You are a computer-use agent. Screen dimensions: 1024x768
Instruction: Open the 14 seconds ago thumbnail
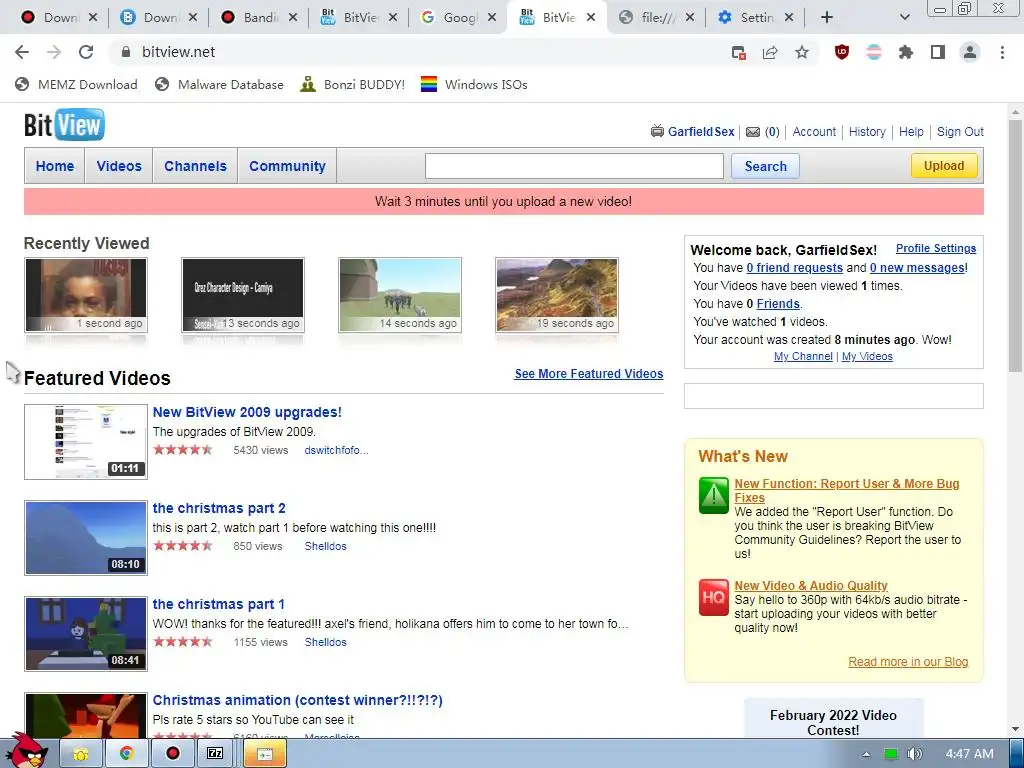tap(400, 295)
